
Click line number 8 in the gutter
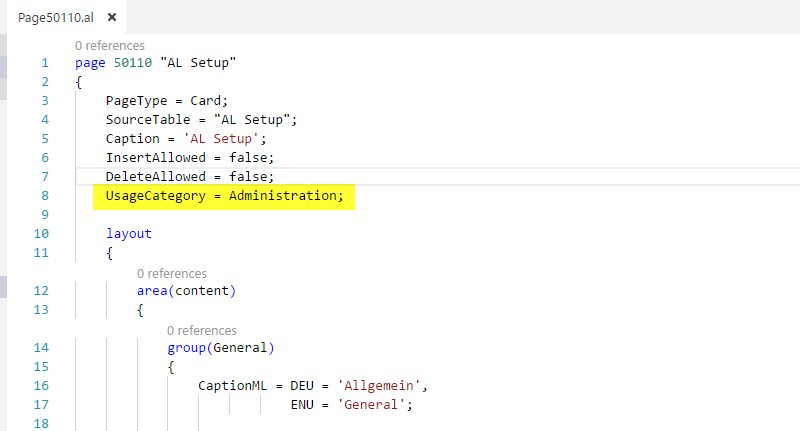pos(45,196)
